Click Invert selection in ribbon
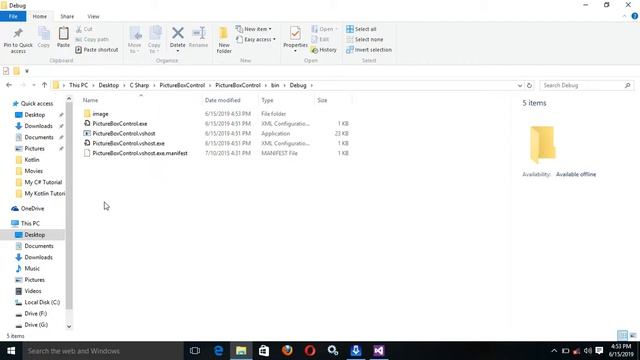The width and height of the screenshot is (640, 360). click(369, 49)
